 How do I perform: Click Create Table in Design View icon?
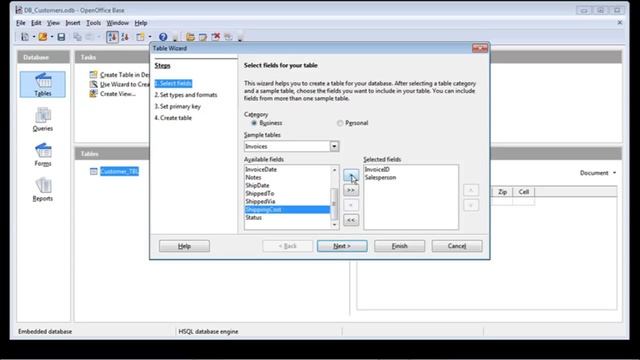[93, 74]
